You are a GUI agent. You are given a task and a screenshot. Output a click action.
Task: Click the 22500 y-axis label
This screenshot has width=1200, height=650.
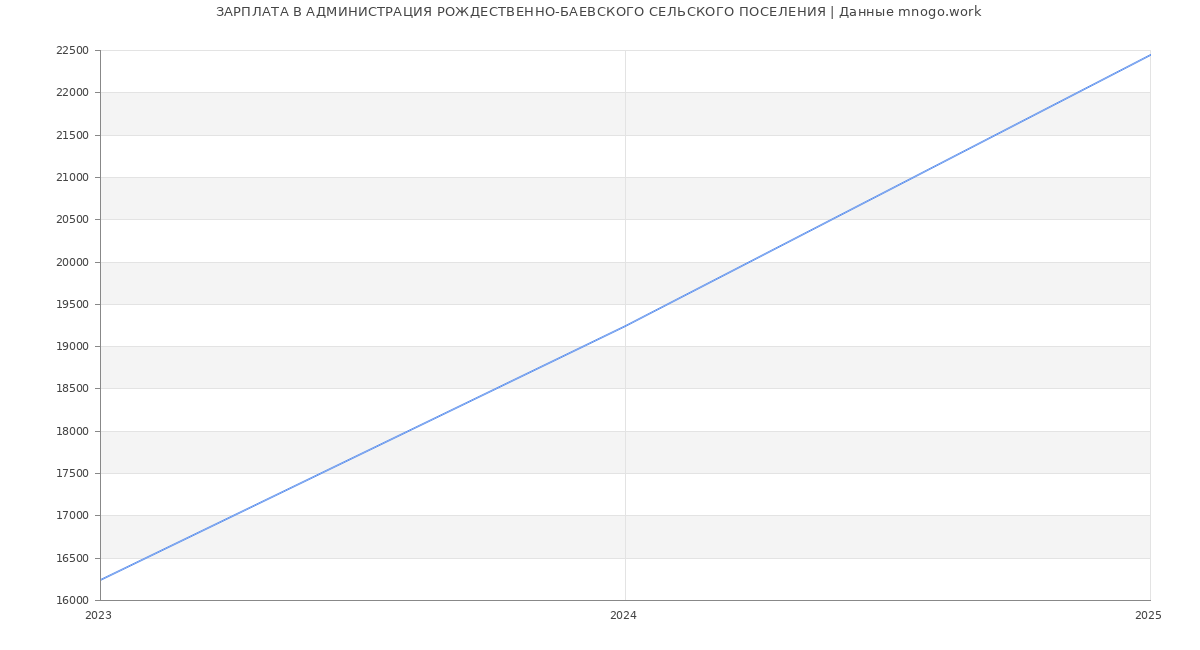click(72, 51)
